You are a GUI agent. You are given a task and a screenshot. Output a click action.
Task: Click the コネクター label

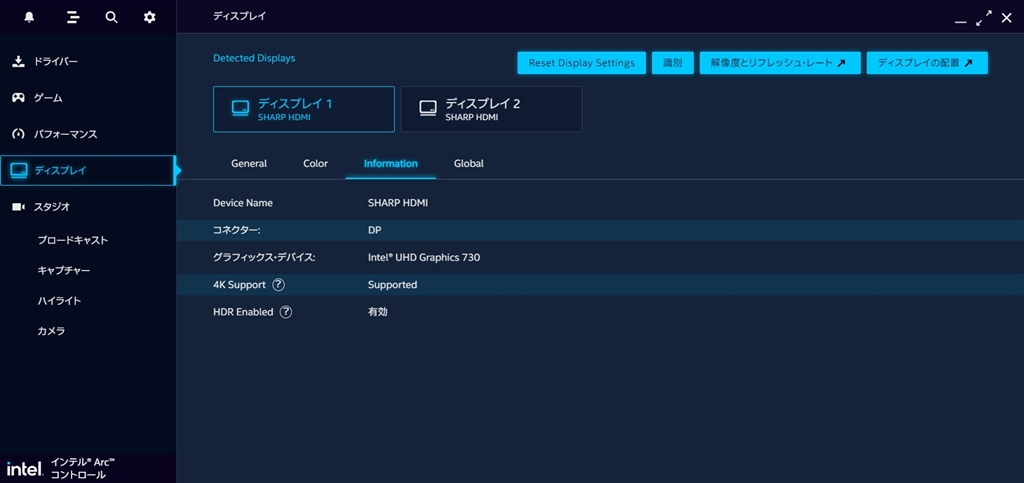pos(237,230)
